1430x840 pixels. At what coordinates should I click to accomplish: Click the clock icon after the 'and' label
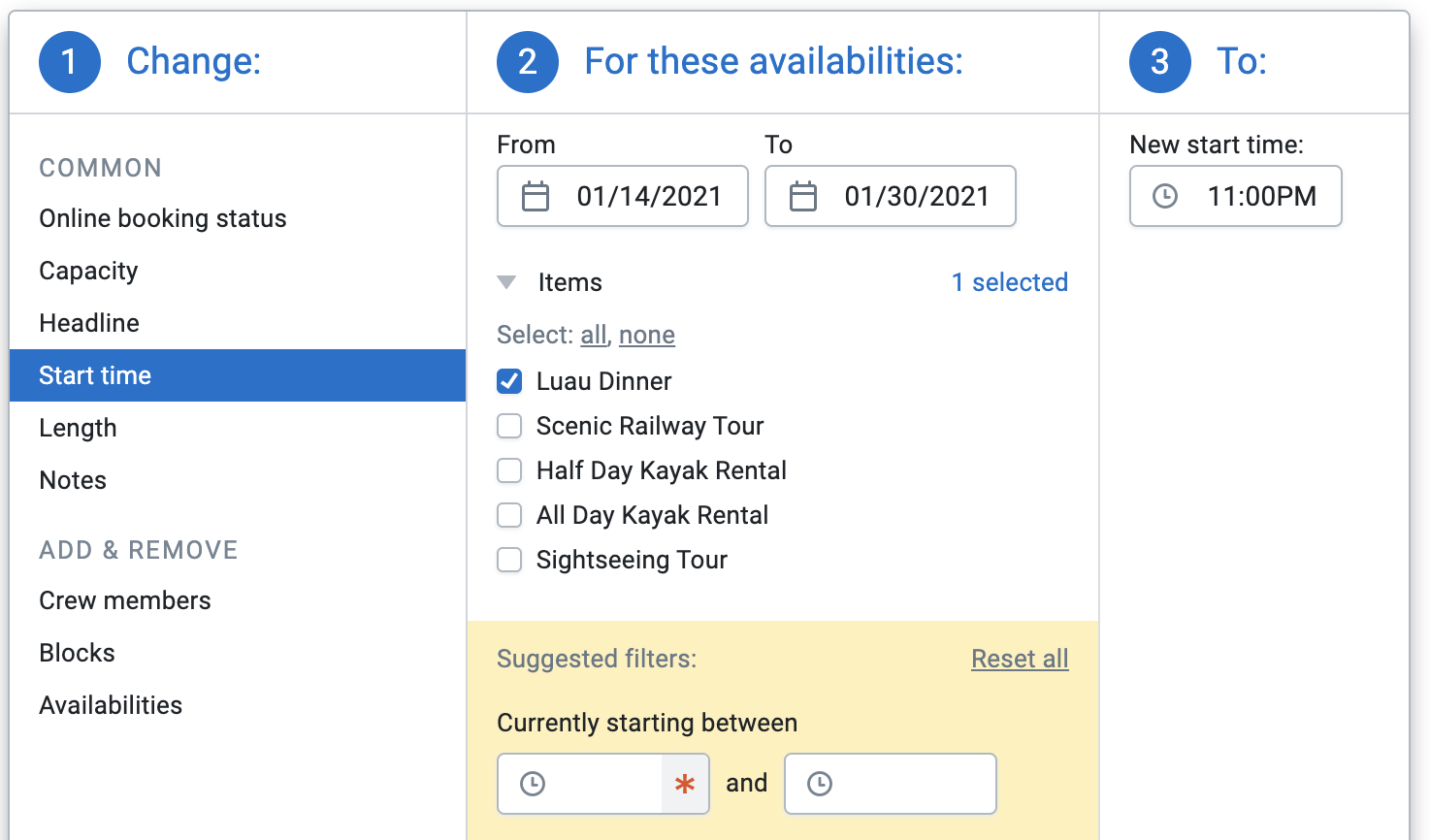(819, 783)
